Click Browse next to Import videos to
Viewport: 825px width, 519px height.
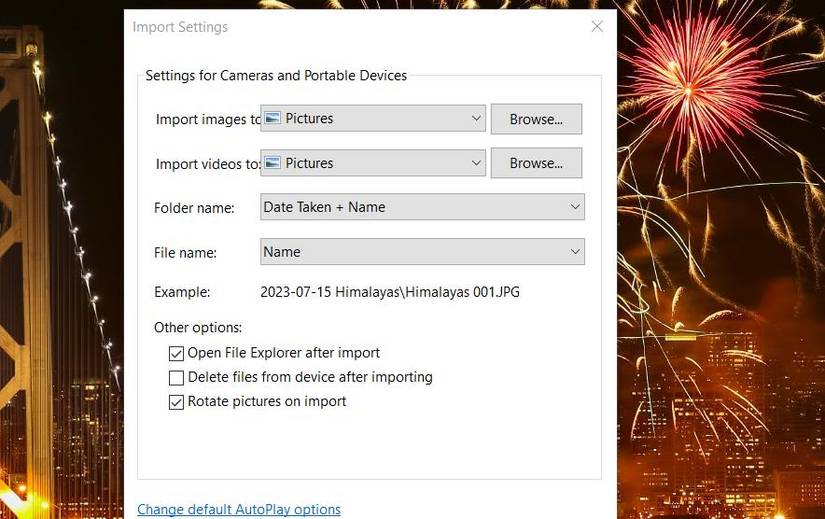536,163
